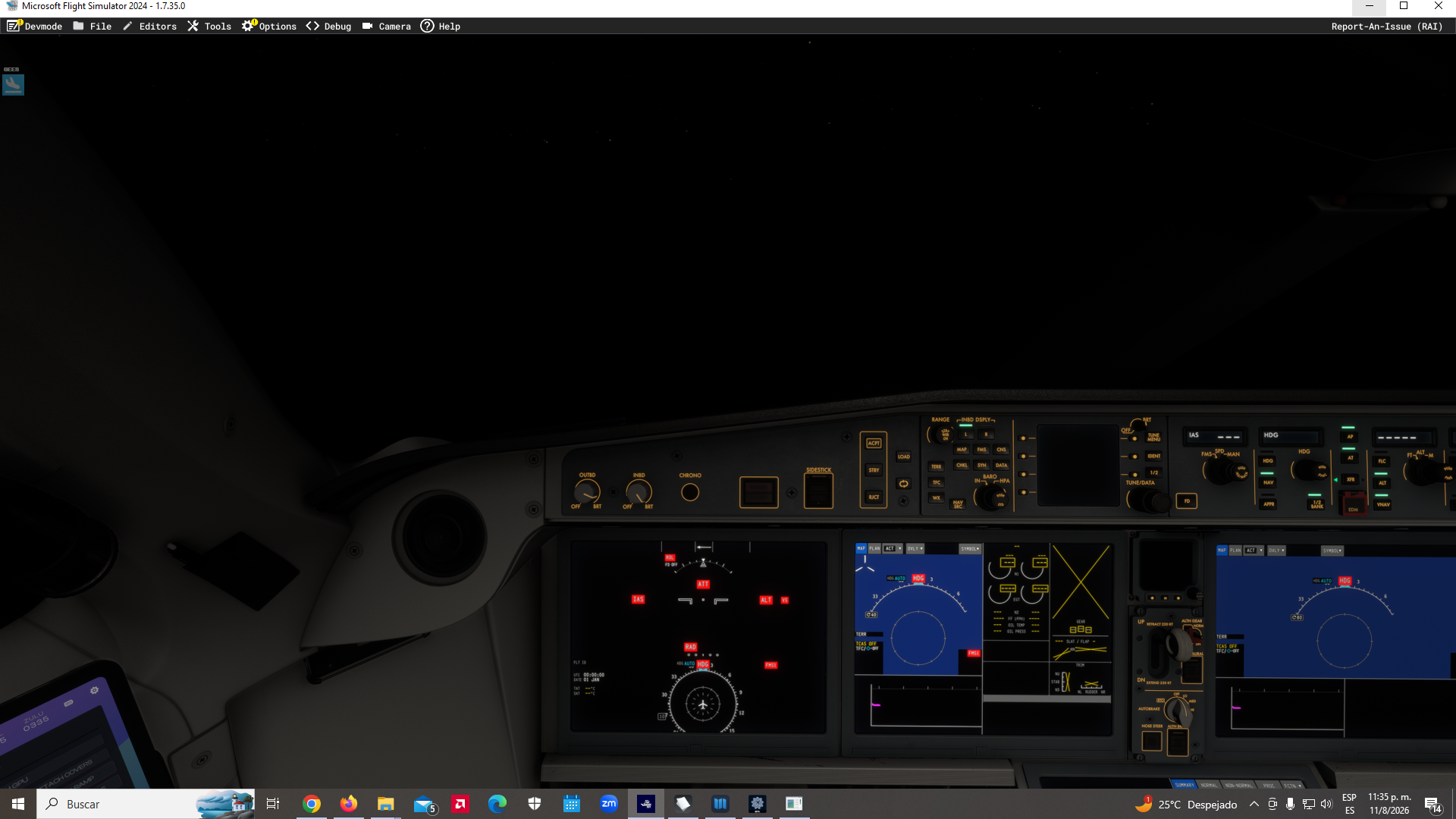Viewport: 1456px width, 819px height.
Task: Engage the FLC mode button
Action: click(1382, 461)
